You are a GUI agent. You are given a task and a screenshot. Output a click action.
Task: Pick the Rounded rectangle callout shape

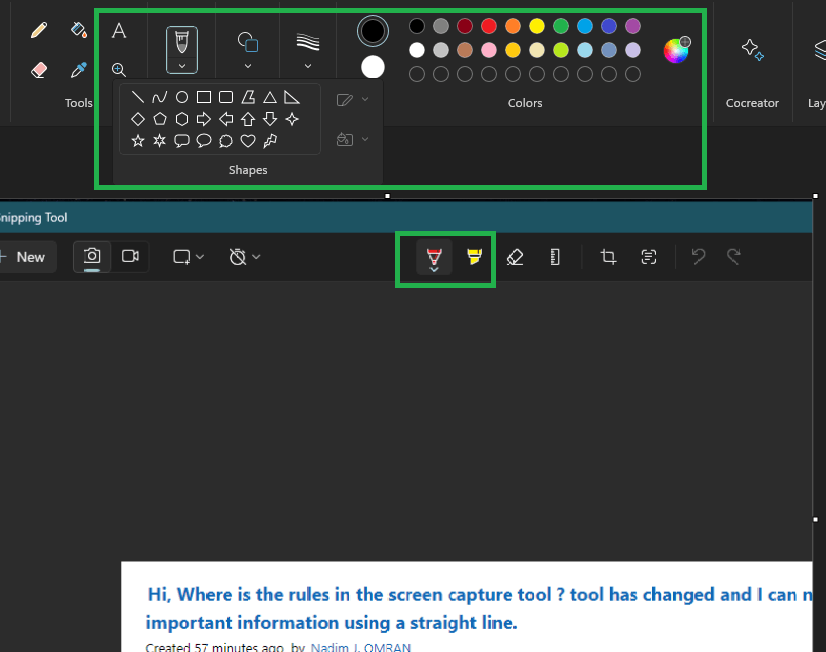pos(182,141)
